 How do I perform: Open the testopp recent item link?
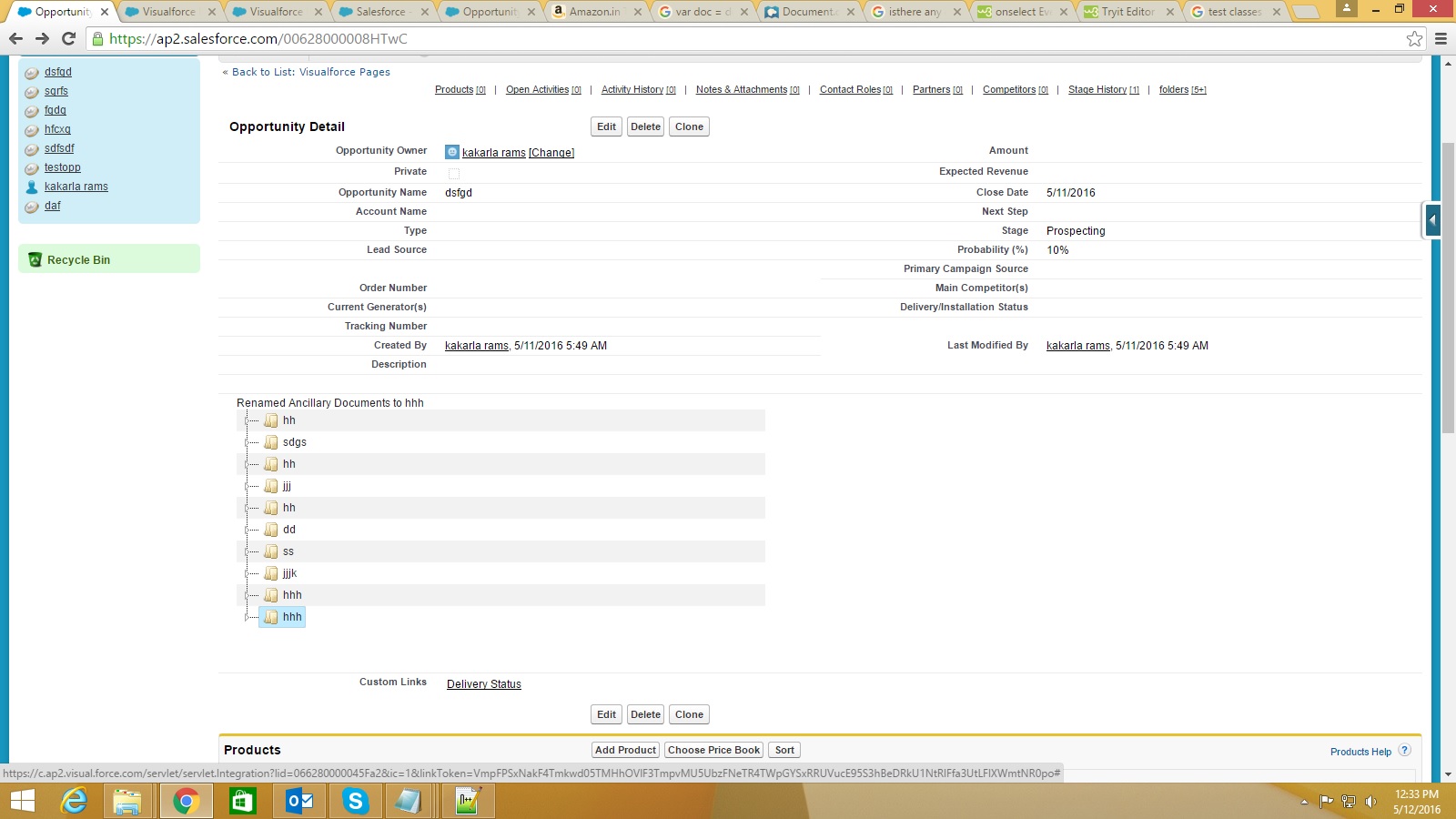[63, 167]
